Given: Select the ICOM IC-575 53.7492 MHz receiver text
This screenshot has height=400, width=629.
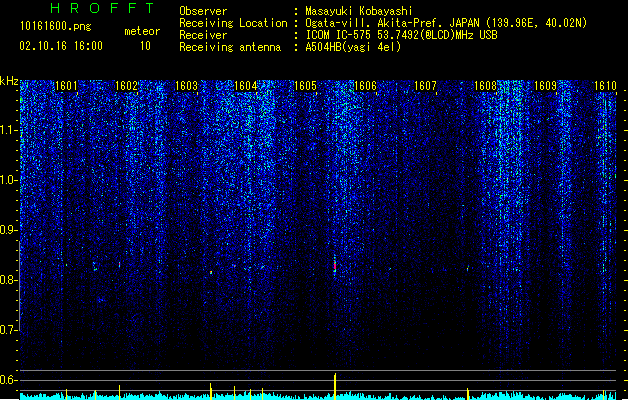Looking at the screenshot, I should pyautogui.click(x=402, y=35).
